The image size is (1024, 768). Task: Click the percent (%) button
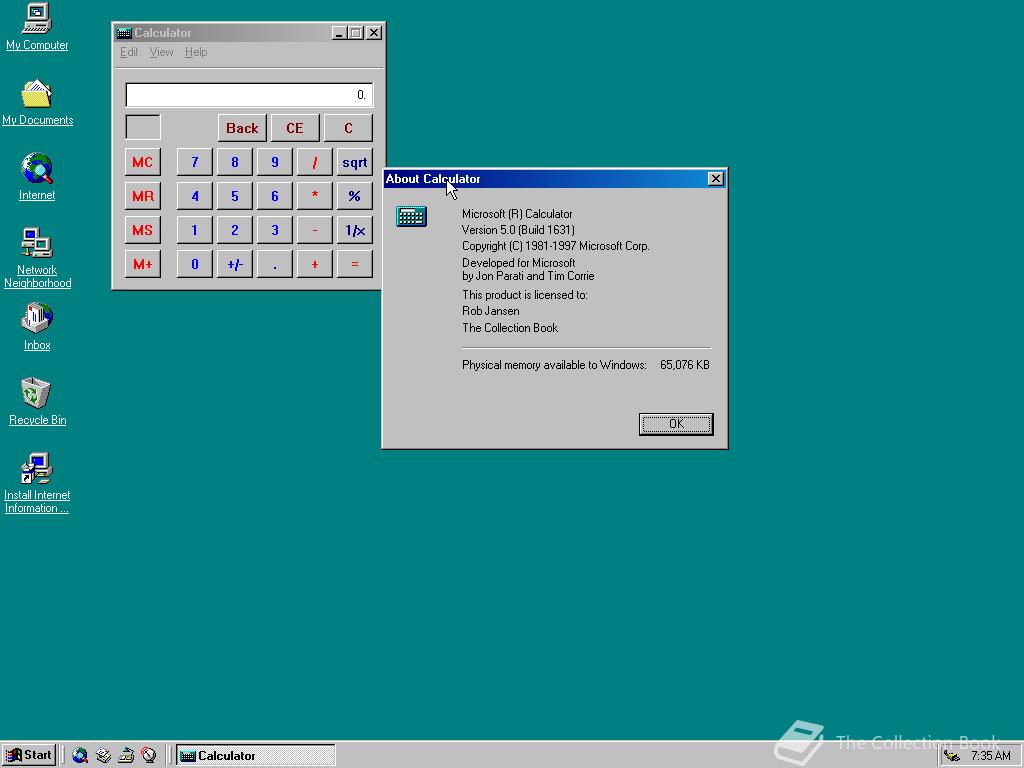pos(355,196)
